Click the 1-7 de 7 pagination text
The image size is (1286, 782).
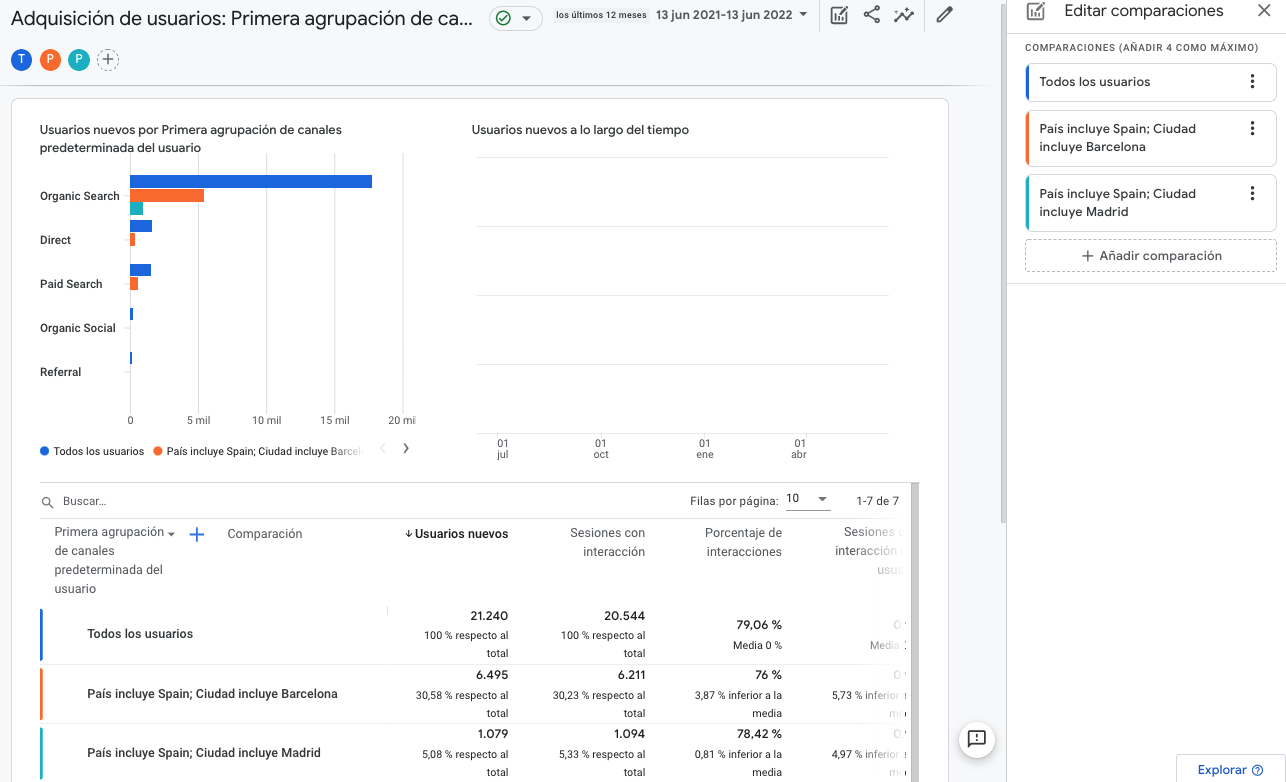877,500
